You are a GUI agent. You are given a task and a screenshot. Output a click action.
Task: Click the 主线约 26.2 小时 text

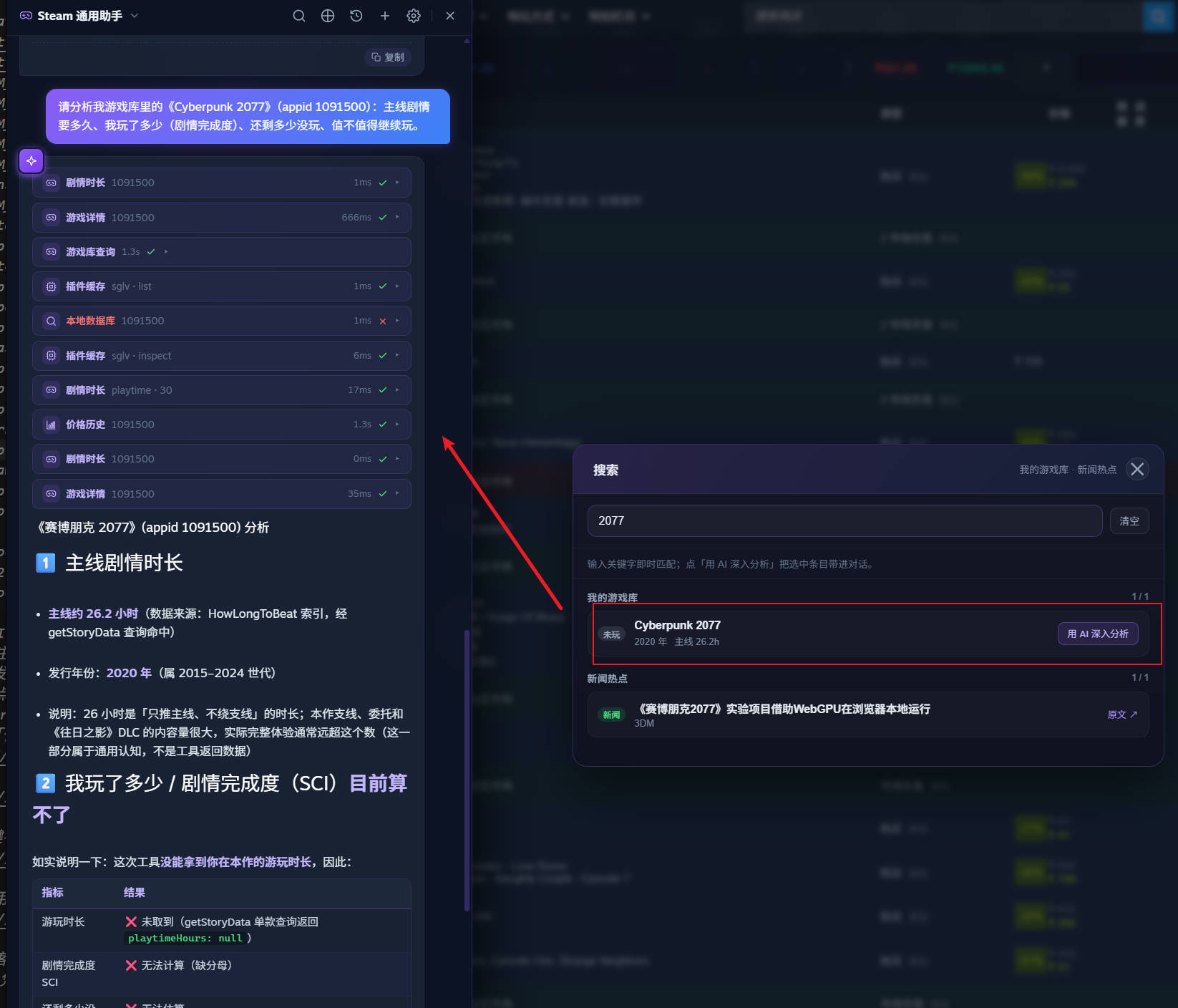click(93, 614)
